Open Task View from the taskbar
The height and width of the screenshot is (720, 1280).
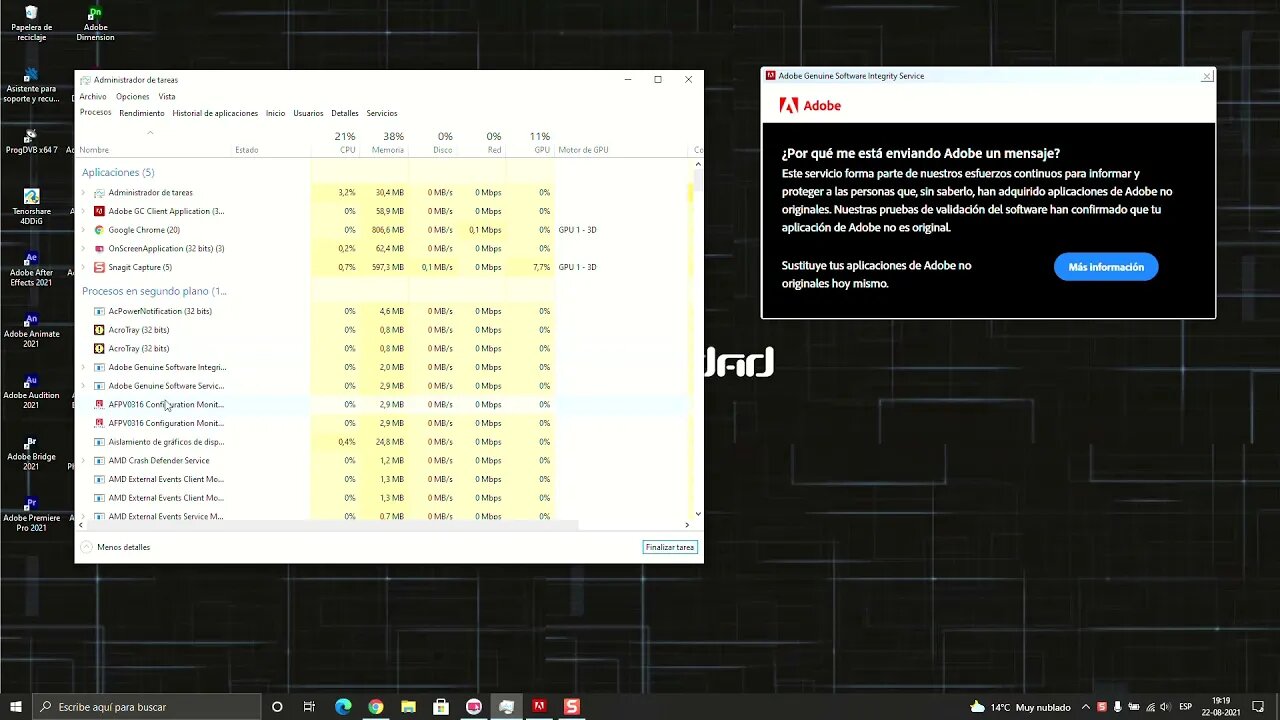[309, 707]
